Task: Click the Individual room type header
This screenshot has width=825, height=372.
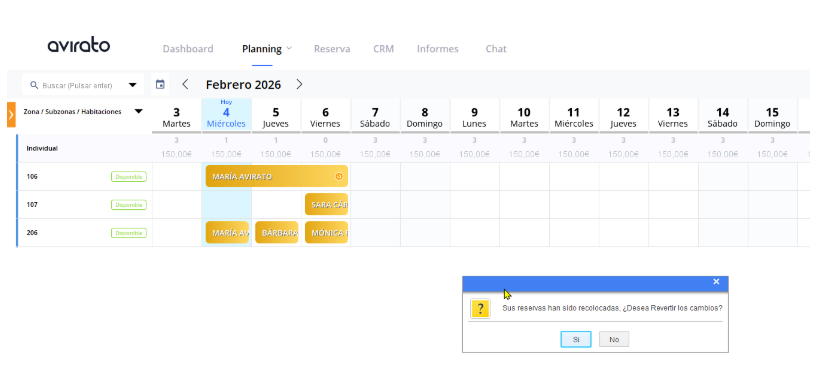Action: (42, 148)
